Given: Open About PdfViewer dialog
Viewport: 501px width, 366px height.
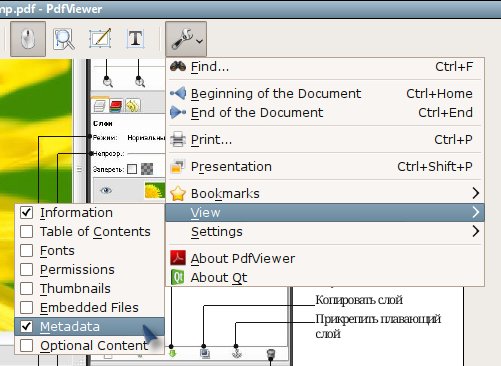Looking at the screenshot, I should 325,259.
